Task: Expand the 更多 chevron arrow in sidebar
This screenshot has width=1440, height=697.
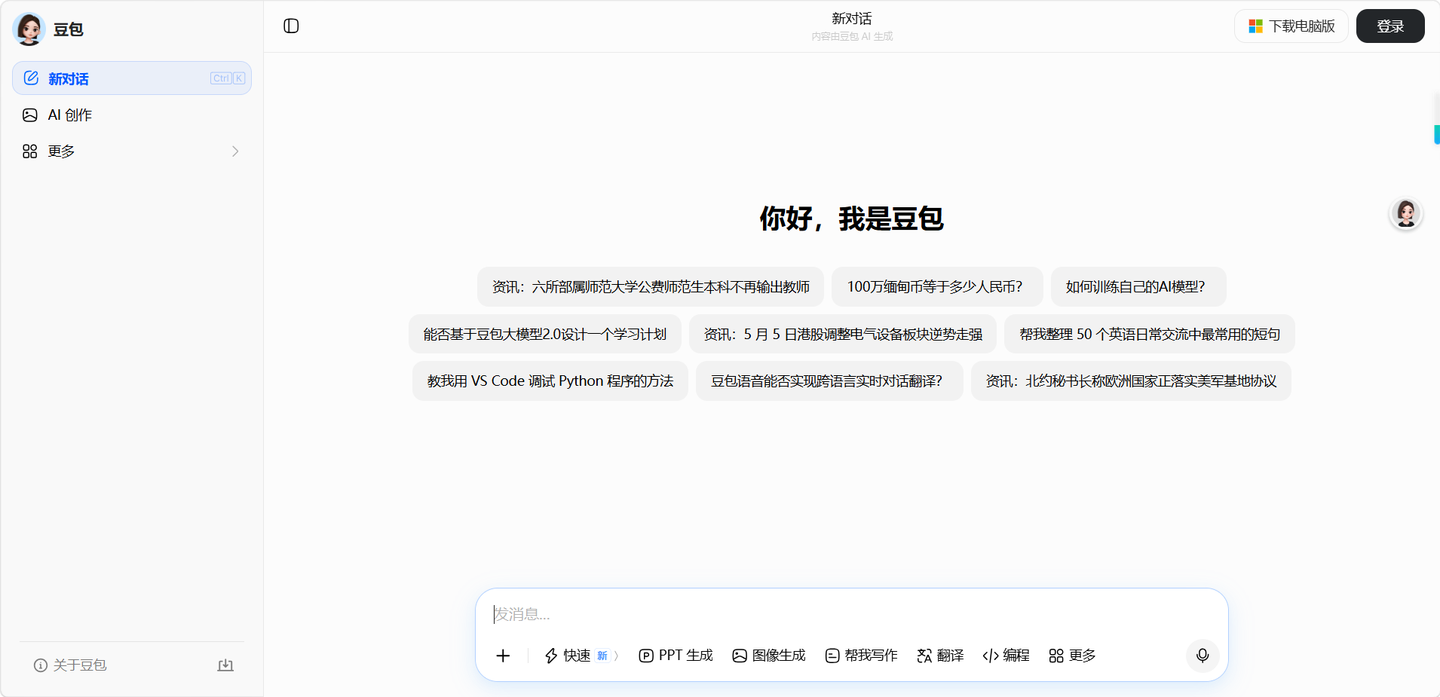Action: point(235,151)
